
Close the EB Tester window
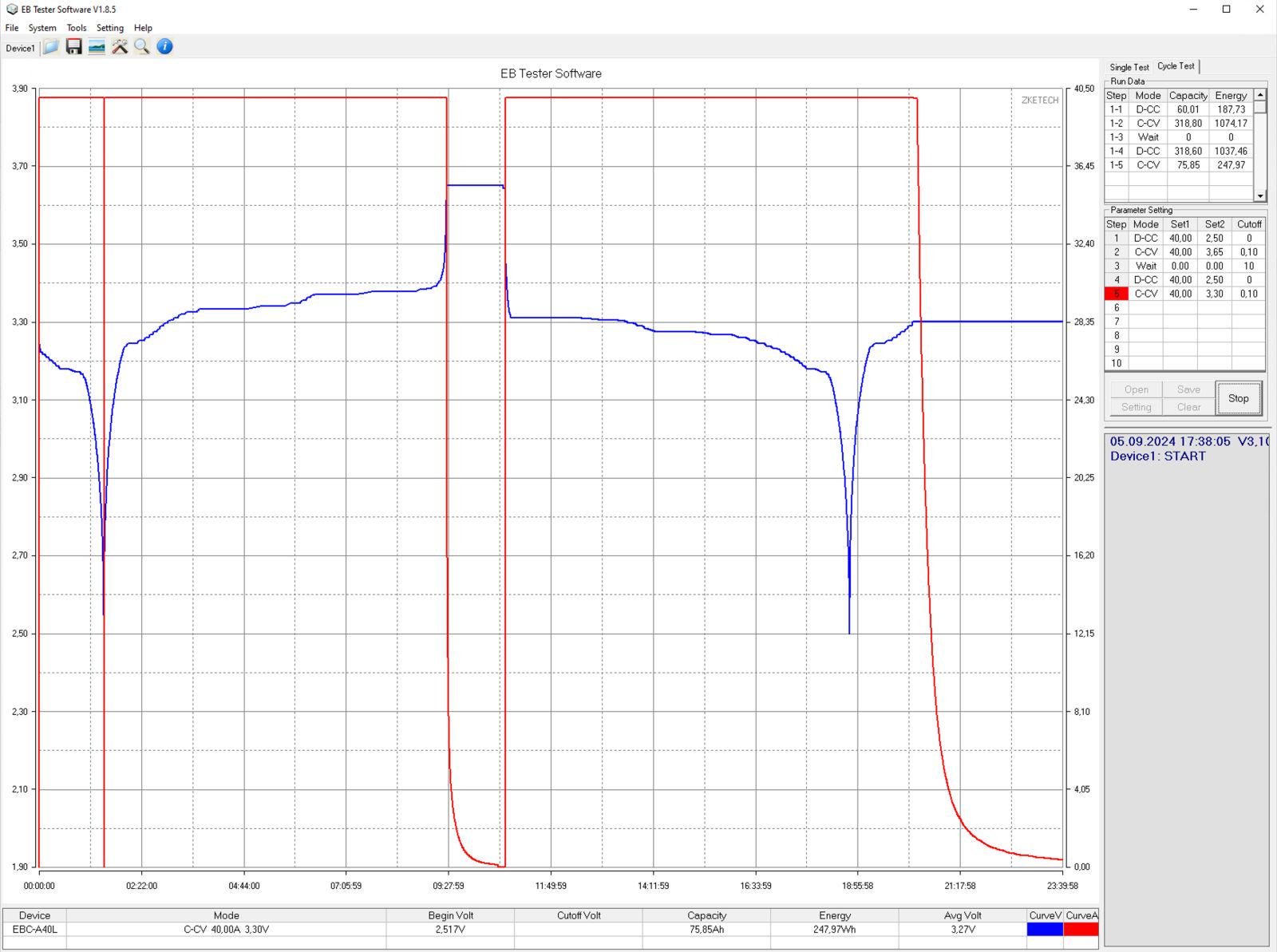click(x=1260, y=10)
